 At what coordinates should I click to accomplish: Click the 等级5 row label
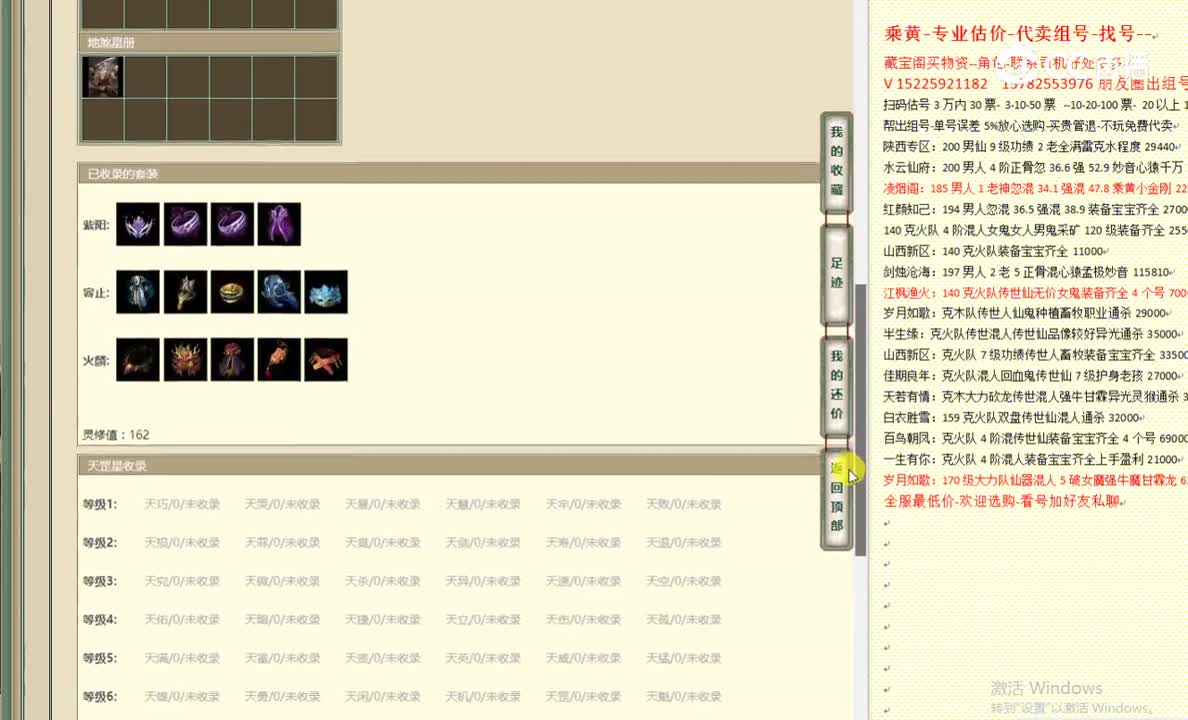100,658
